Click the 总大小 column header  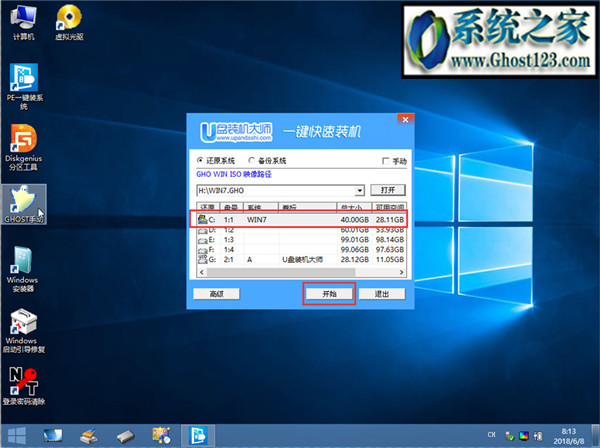(x=354, y=207)
